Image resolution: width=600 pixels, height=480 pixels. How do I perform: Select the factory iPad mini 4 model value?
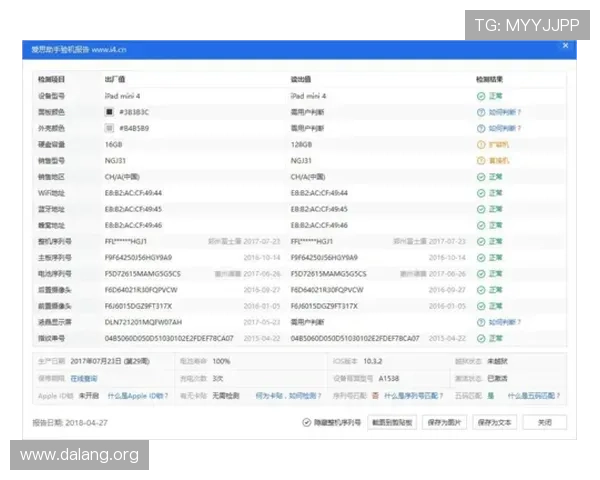(x=122, y=96)
